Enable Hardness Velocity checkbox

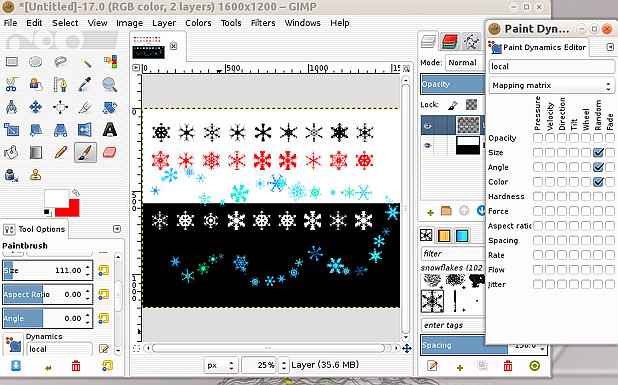[x=550, y=196]
